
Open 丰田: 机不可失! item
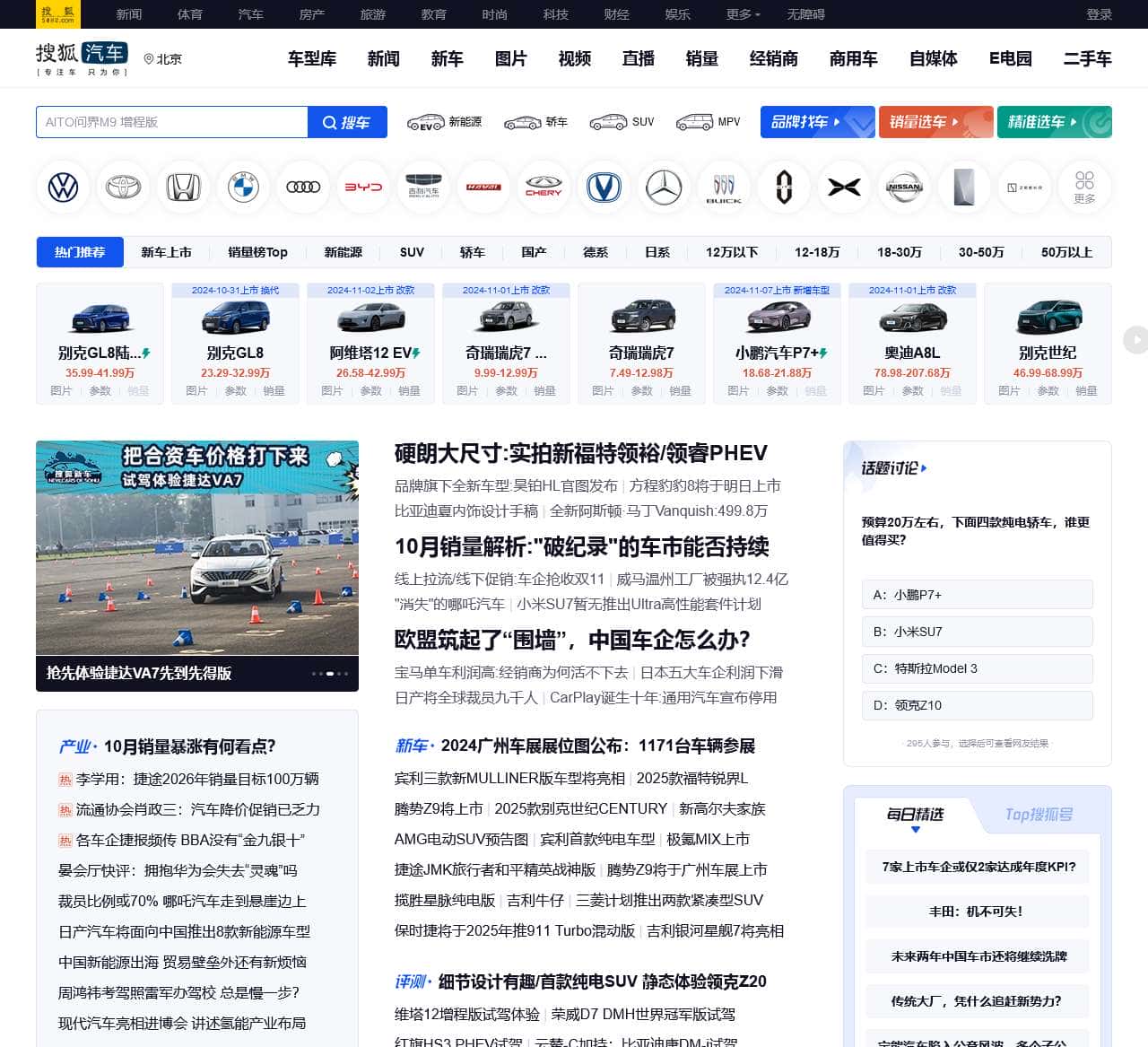(978, 912)
